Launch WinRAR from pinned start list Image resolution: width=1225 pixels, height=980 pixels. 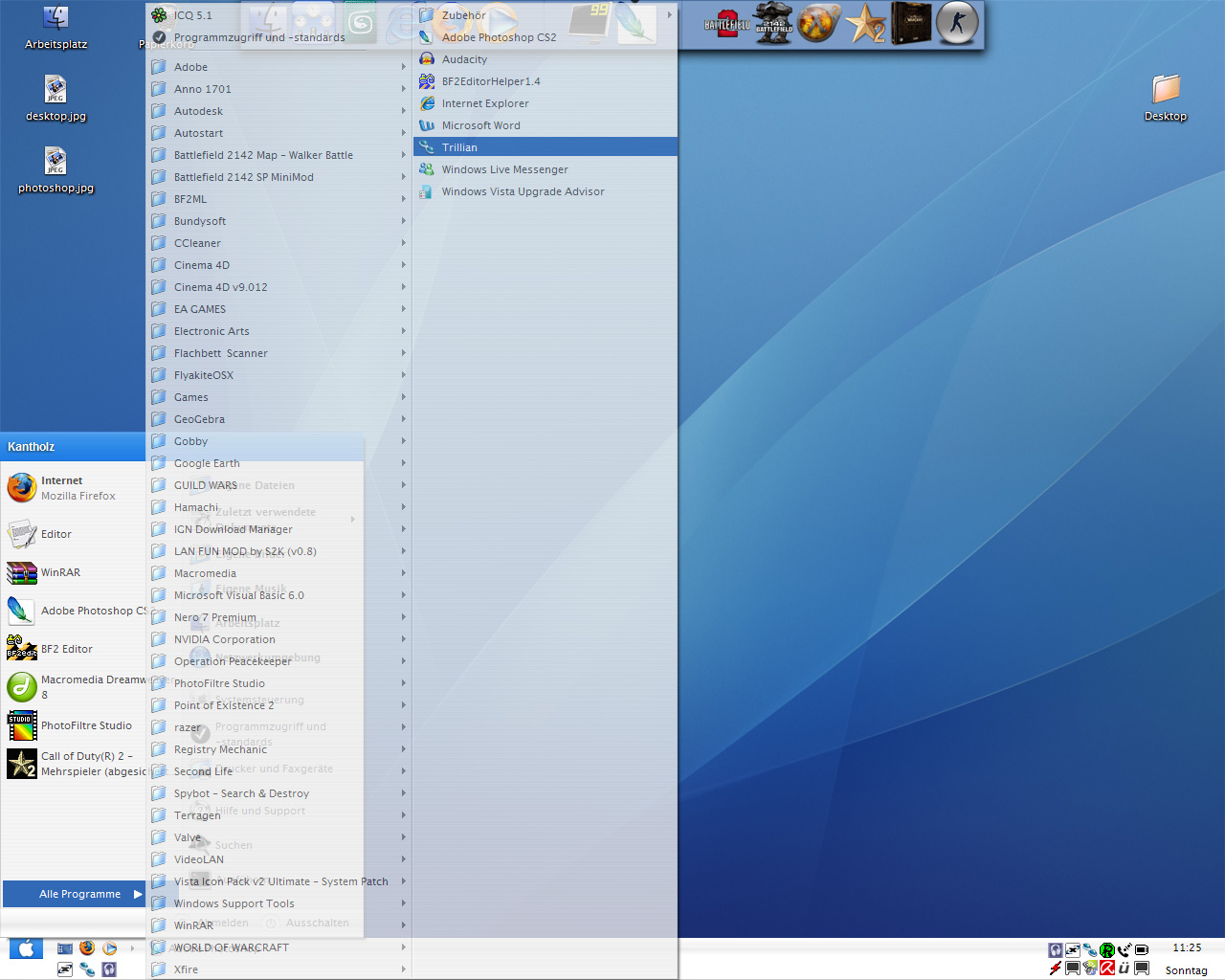[75, 572]
